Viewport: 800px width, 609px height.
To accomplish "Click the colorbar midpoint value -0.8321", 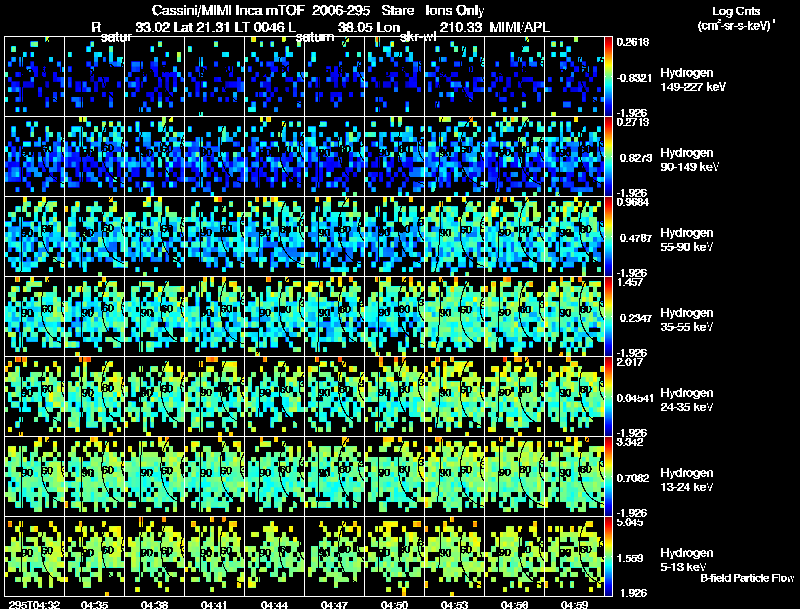I will (634, 78).
